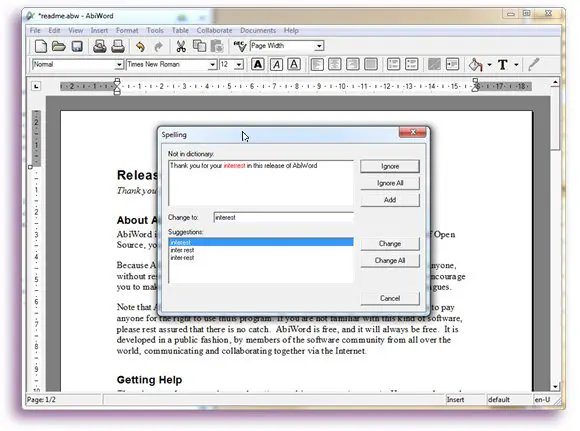Undo the last action
This screenshot has height=431, width=580.
point(140,47)
